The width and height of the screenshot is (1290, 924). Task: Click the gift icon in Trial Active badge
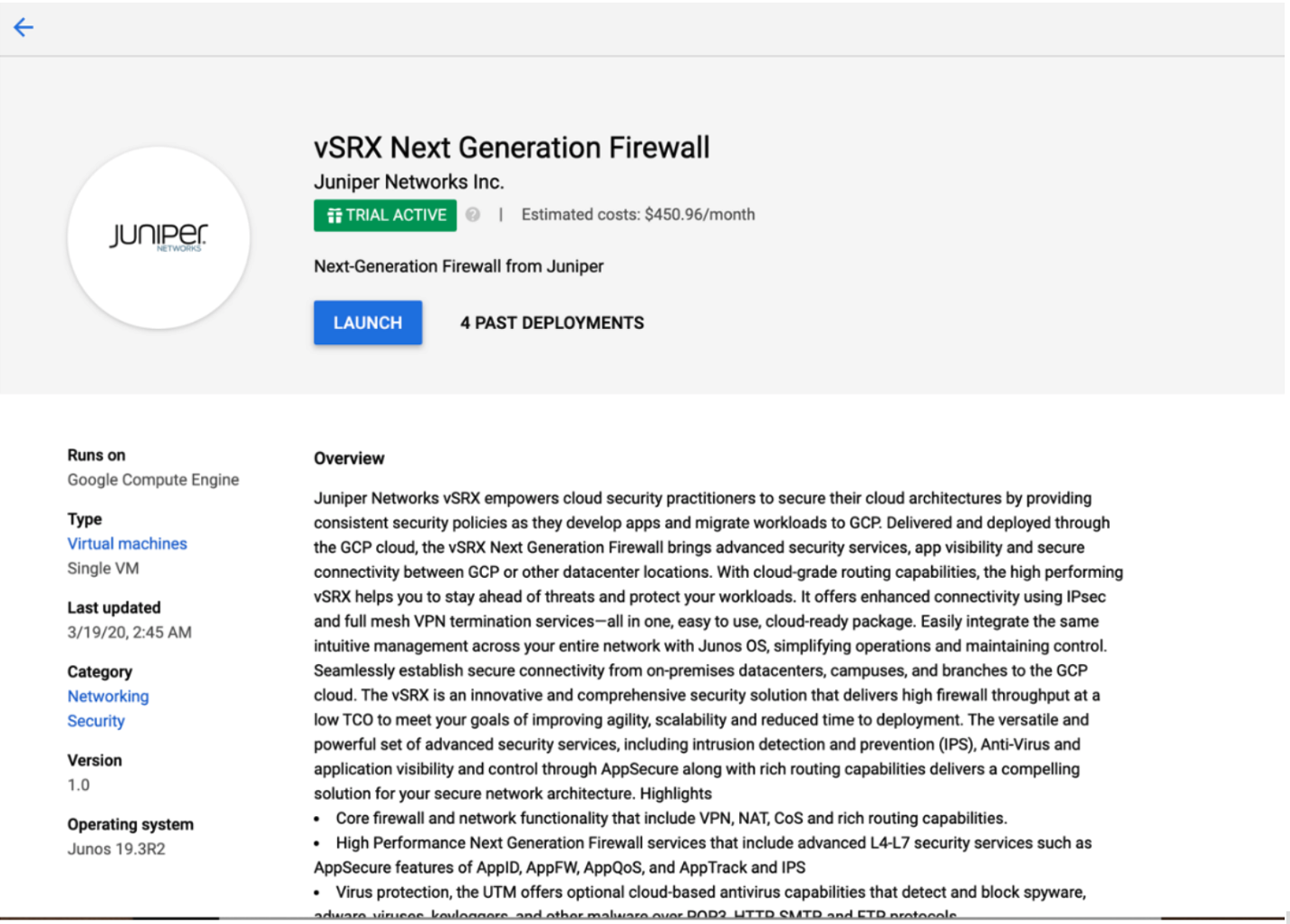(334, 216)
